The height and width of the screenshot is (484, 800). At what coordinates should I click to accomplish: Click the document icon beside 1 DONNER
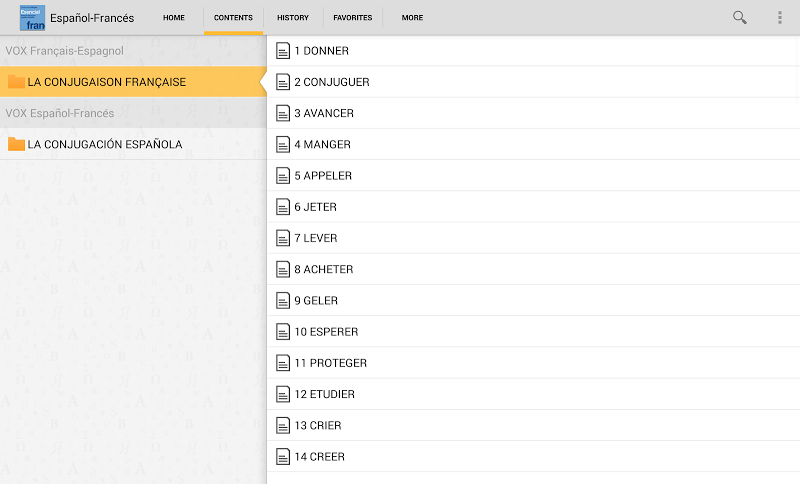coord(283,50)
